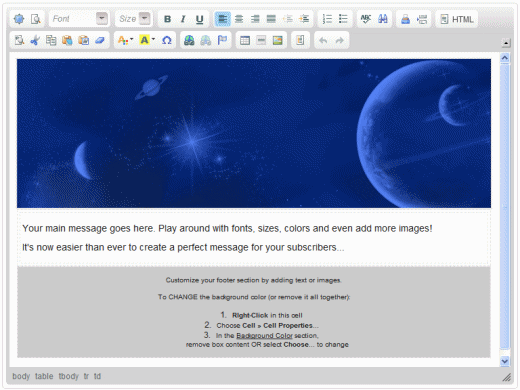This screenshot has width=520, height=390.
Task: Click the unlink icon
Action: (206, 40)
